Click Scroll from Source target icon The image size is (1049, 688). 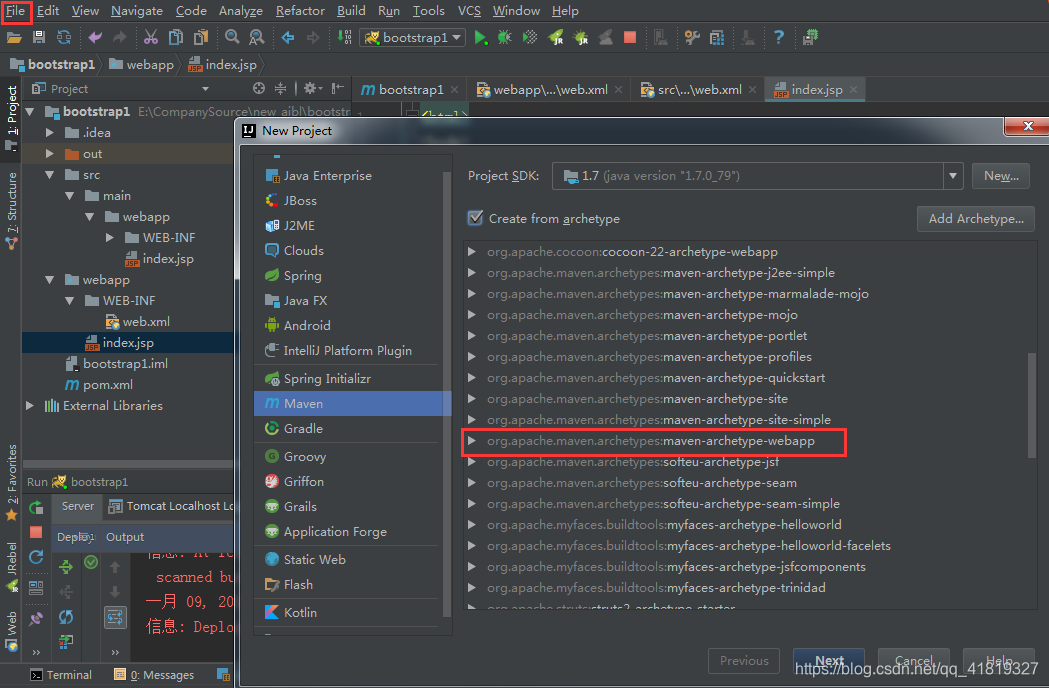[x=259, y=88]
